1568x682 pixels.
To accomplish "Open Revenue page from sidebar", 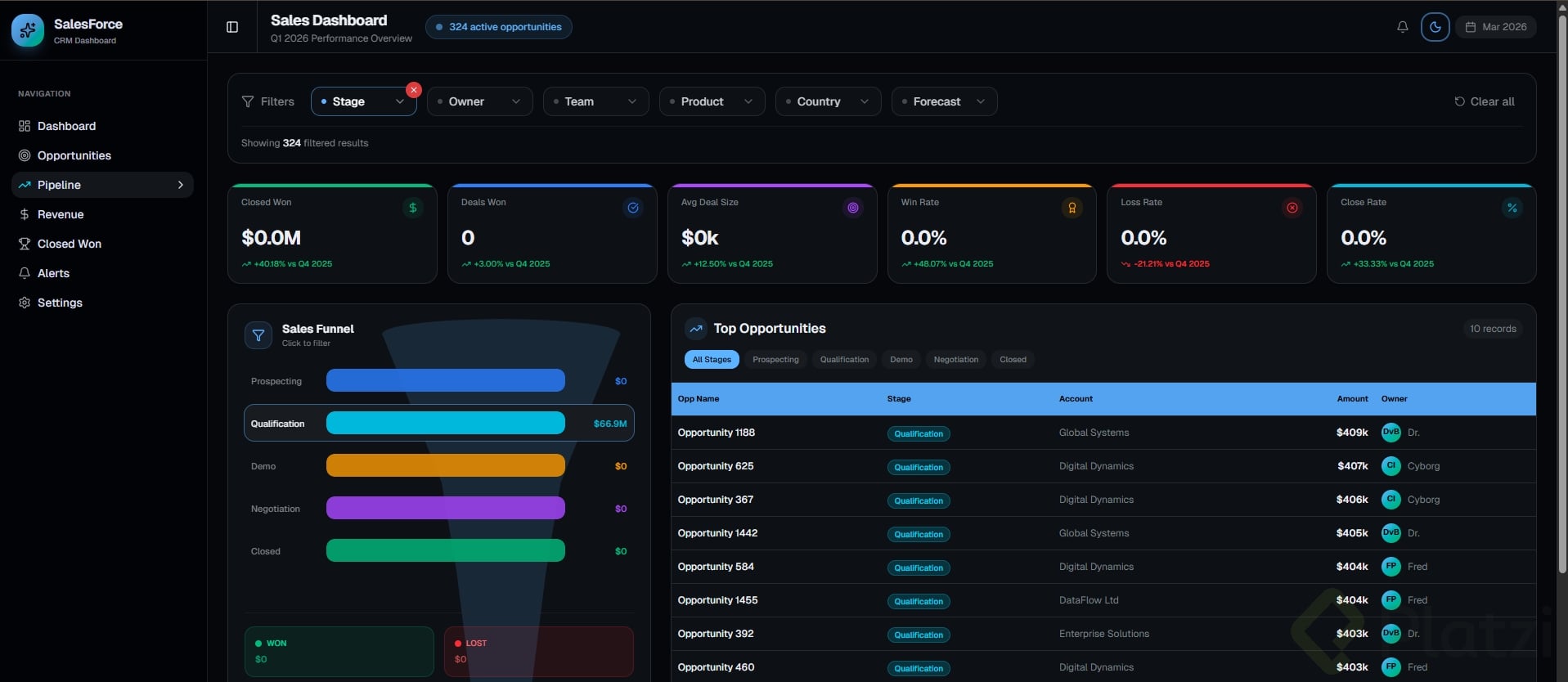I will point(103,214).
